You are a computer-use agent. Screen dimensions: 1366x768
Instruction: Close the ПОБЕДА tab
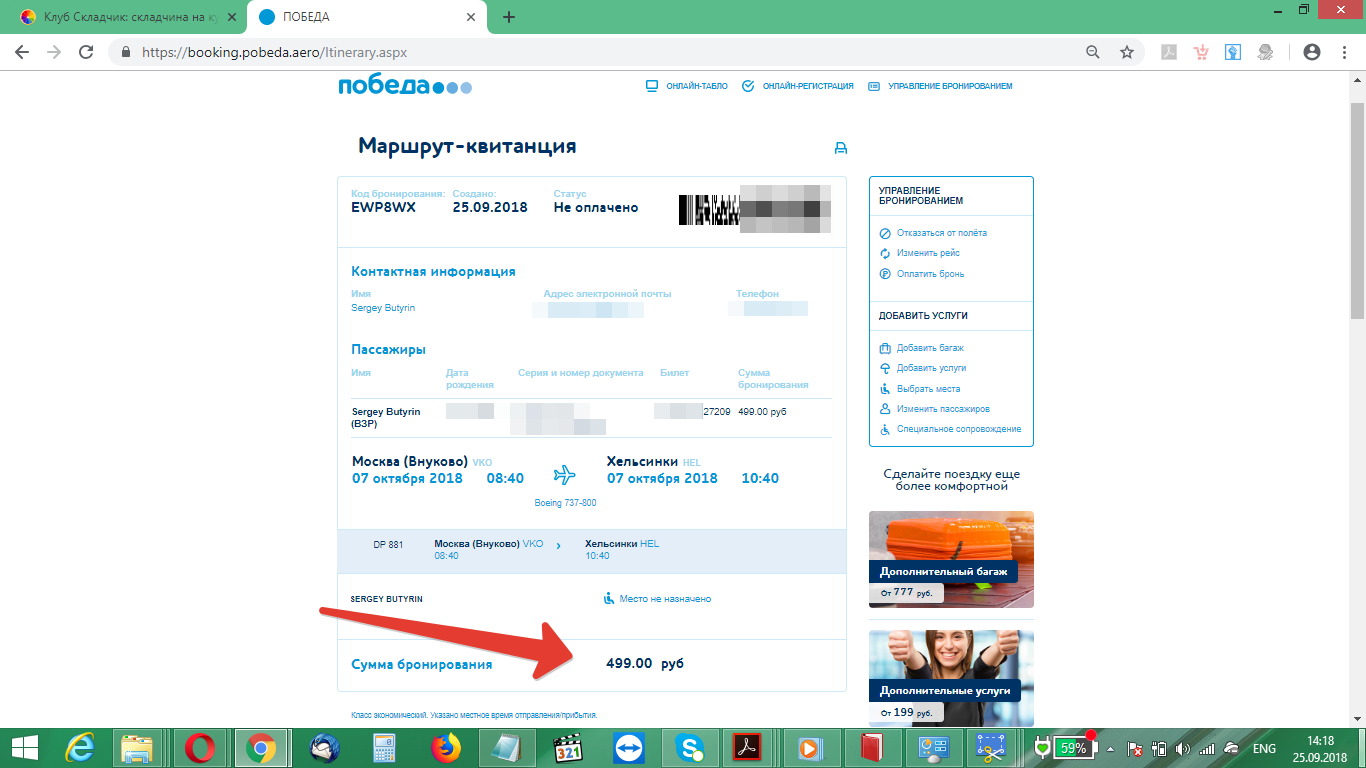point(471,17)
